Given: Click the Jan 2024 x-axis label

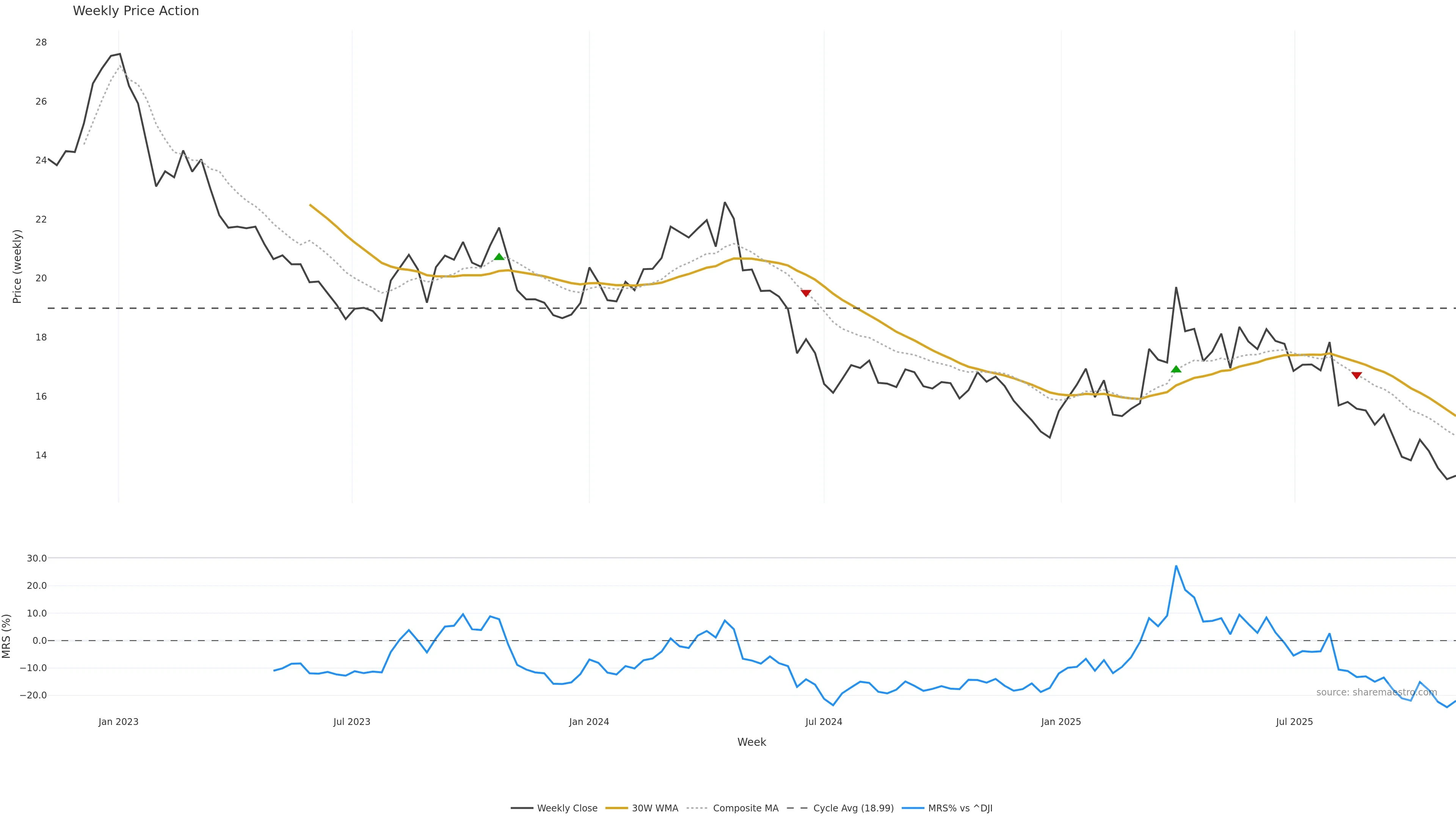Looking at the screenshot, I should [589, 722].
